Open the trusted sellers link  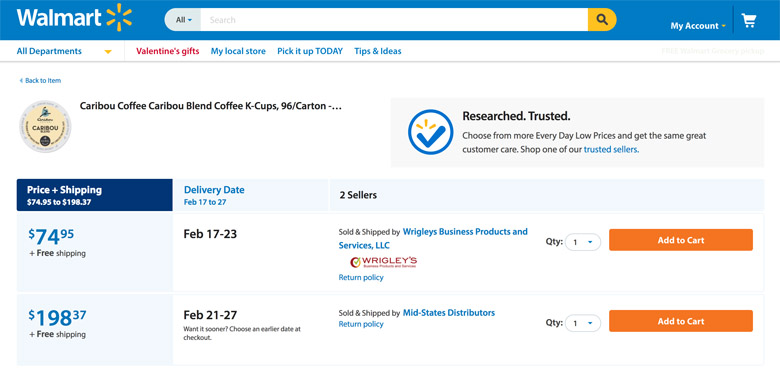click(x=611, y=149)
